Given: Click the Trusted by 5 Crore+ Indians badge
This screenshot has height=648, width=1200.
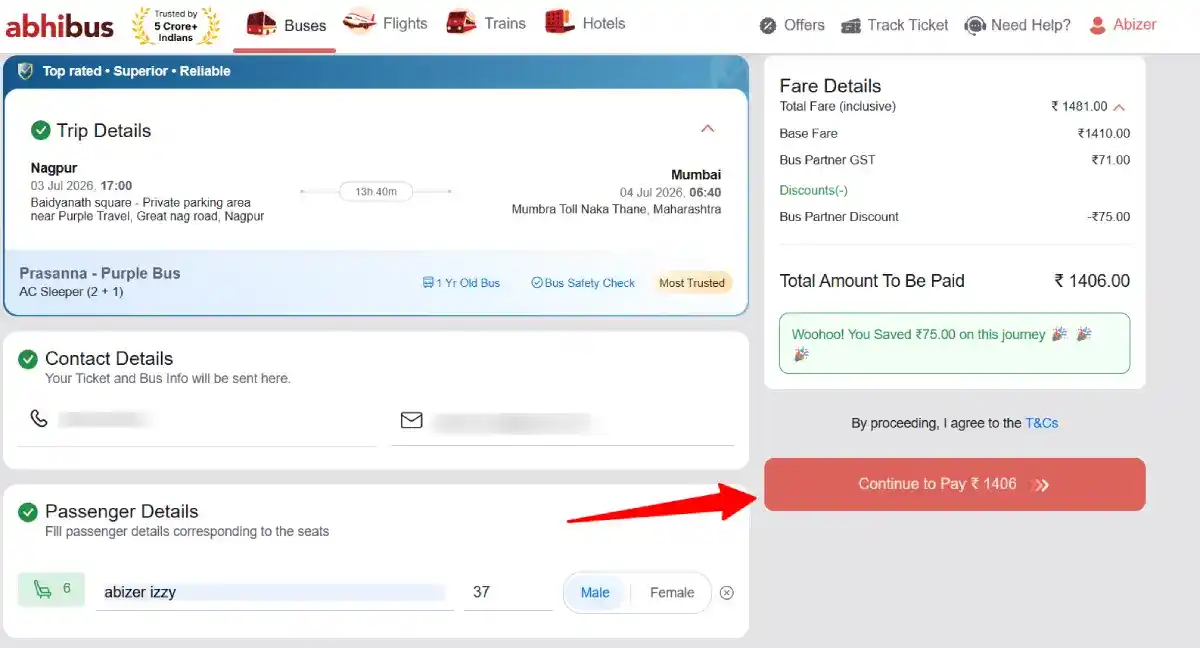Looking at the screenshot, I should tap(177, 26).
